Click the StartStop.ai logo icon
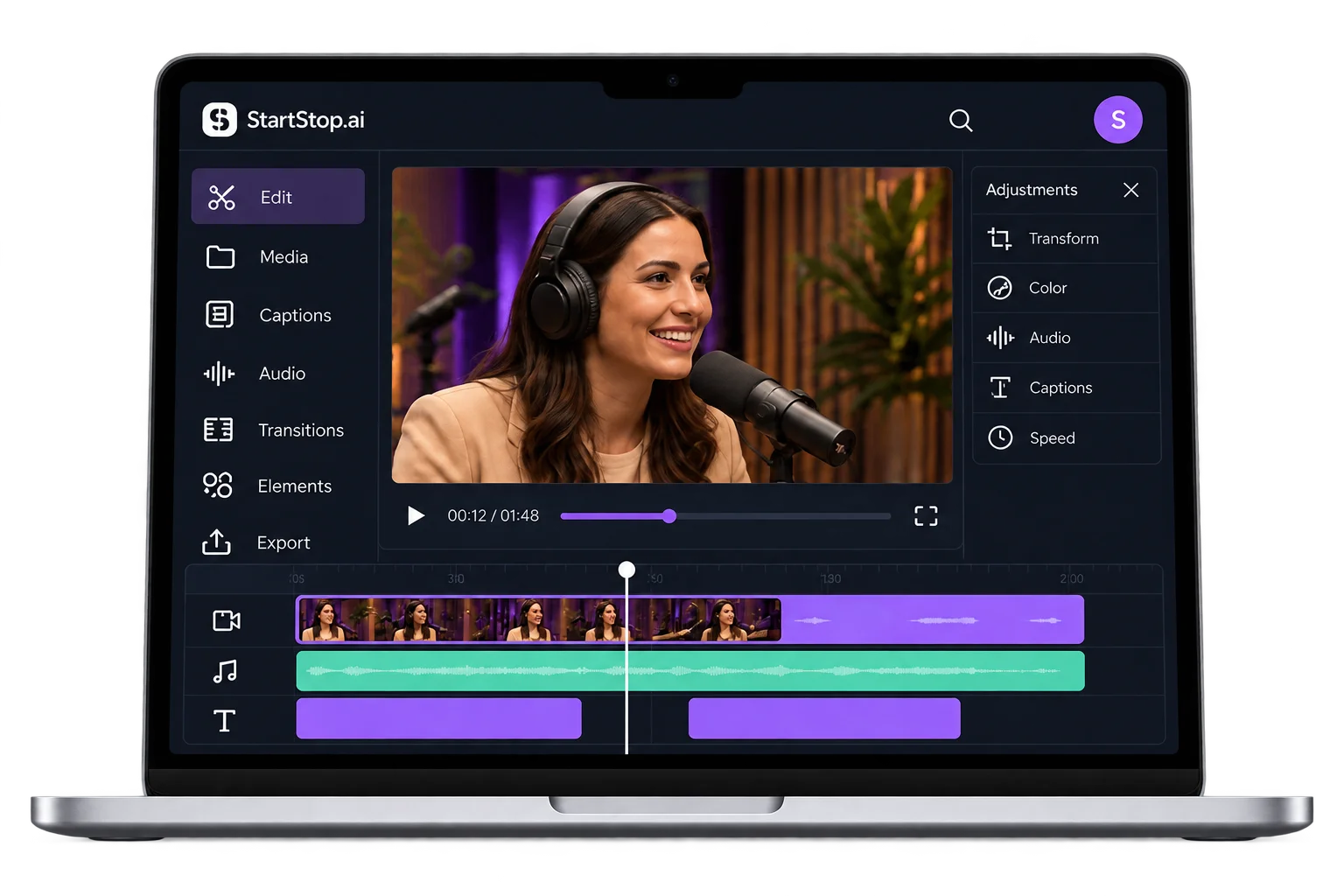 click(x=220, y=120)
